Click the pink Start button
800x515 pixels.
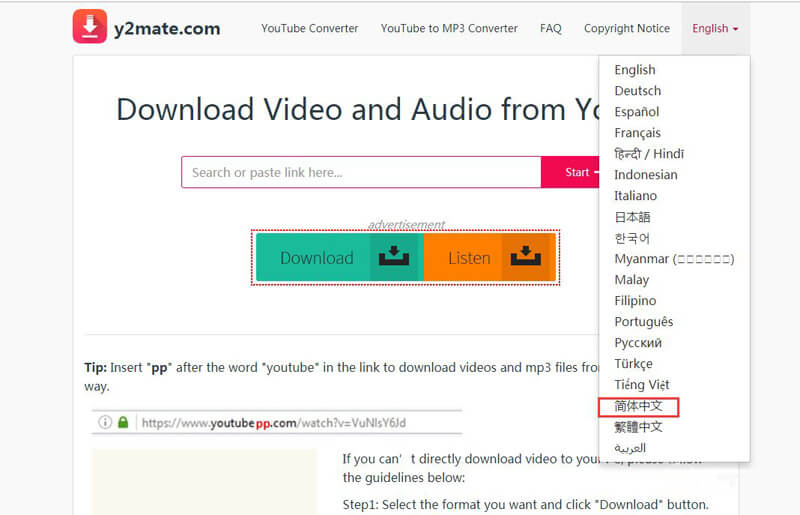click(x=570, y=173)
